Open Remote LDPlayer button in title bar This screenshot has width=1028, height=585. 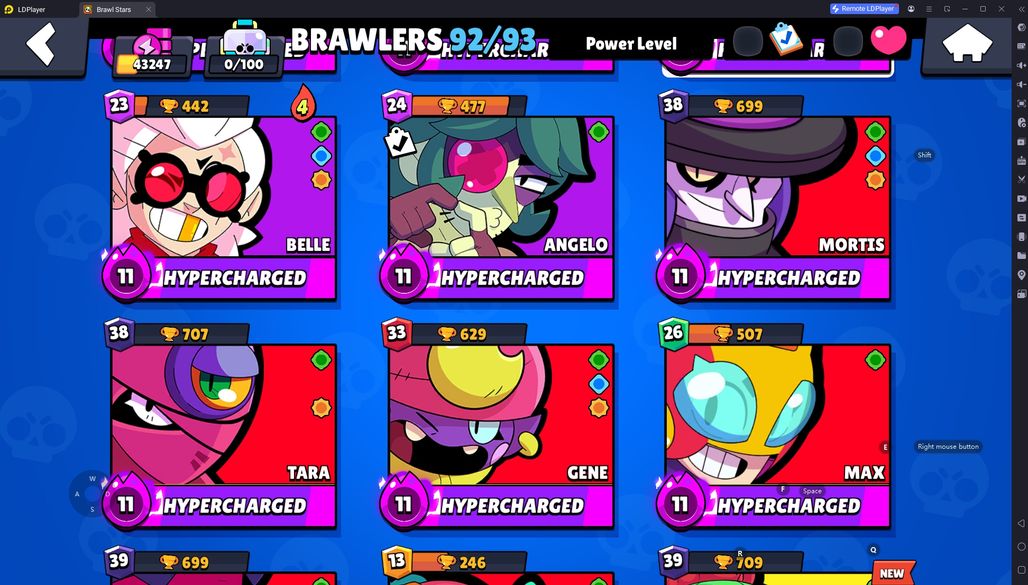(864, 9)
